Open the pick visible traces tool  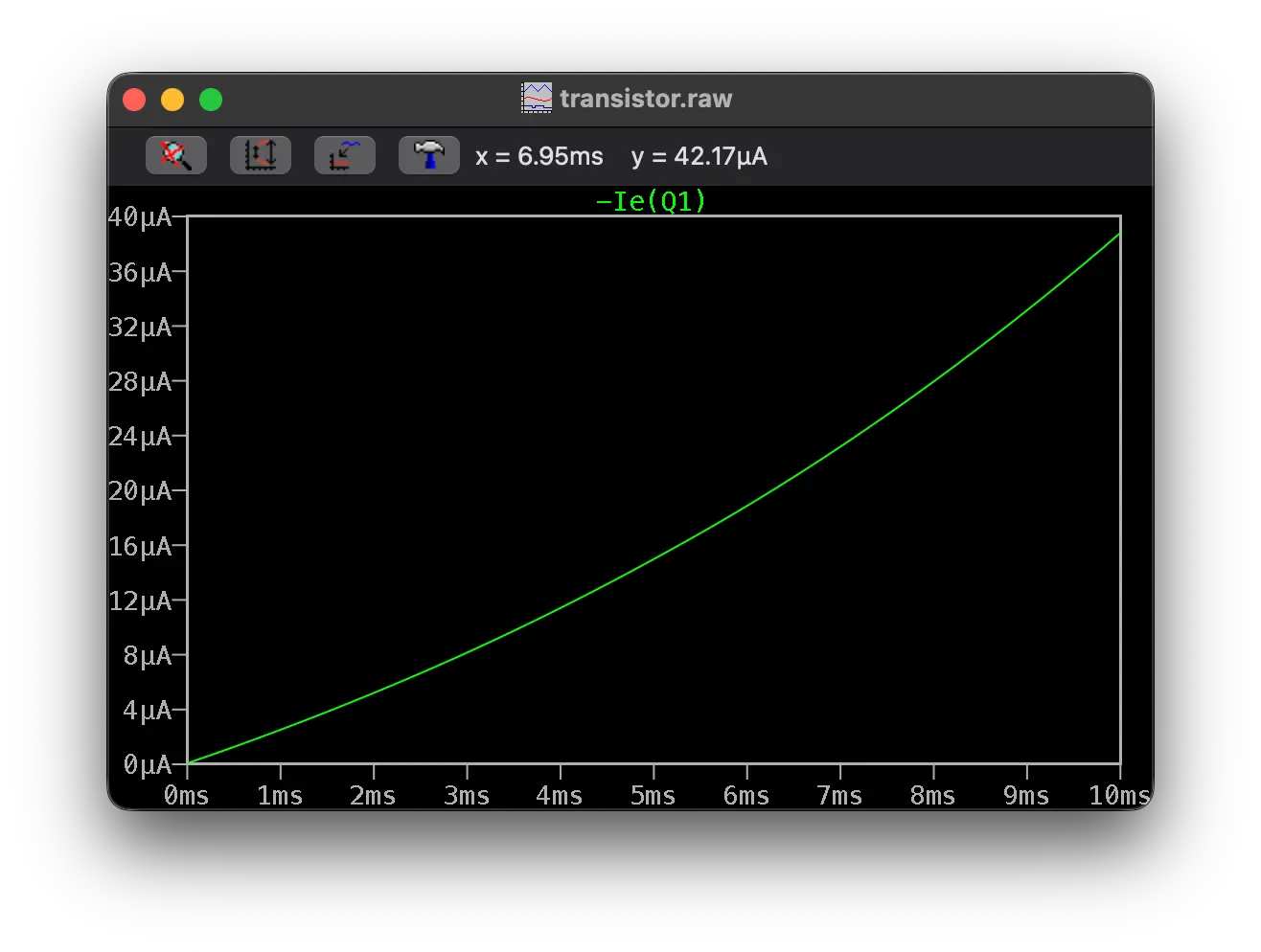(344, 155)
